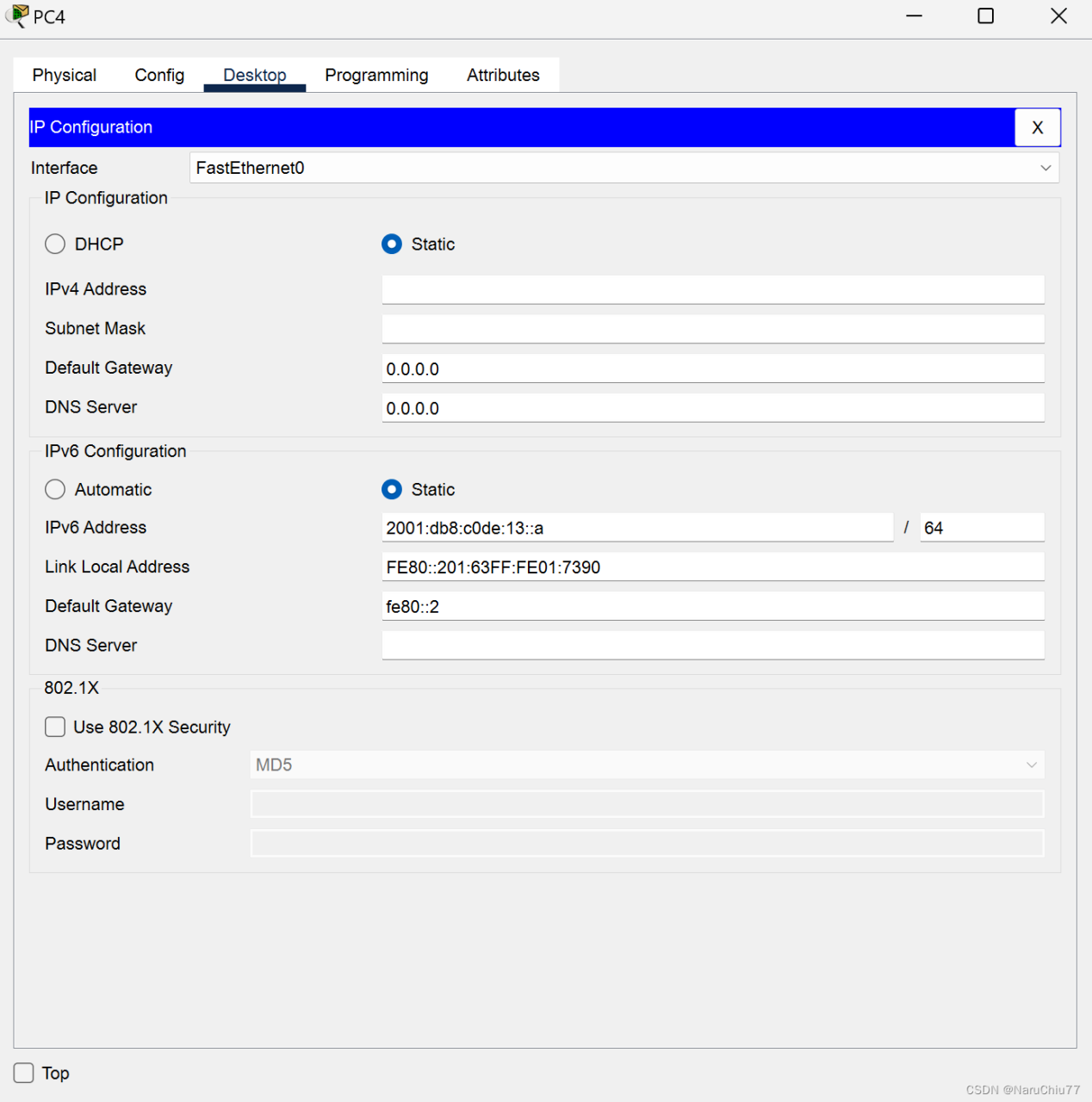Open the Config tab
This screenshot has height=1102, width=1092.
click(x=159, y=76)
